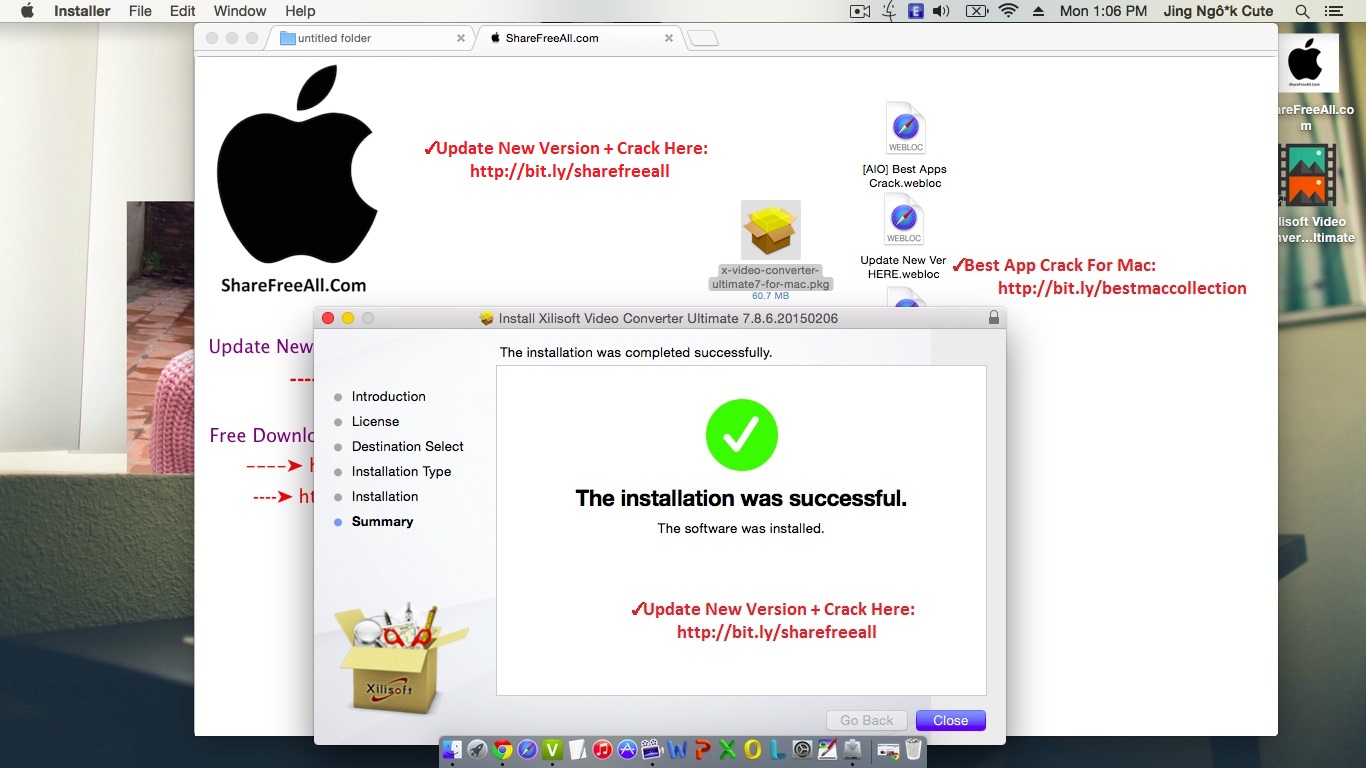Open Spotlight search magnifying glass

[x=1302, y=11]
